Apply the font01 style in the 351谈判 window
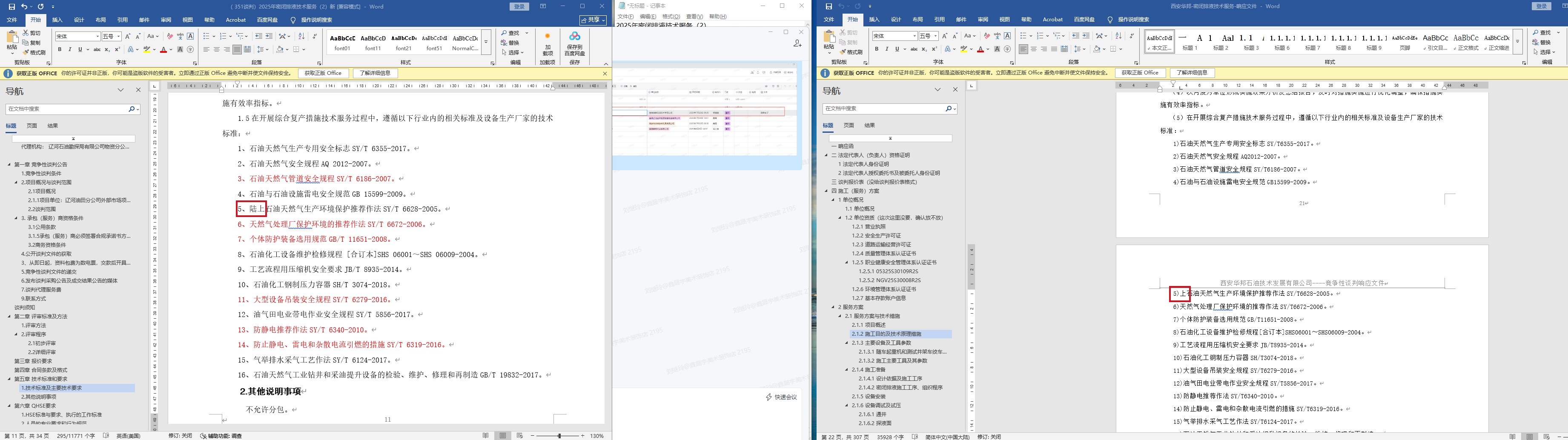This screenshot has width=1568, height=440. pyautogui.click(x=343, y=42)
